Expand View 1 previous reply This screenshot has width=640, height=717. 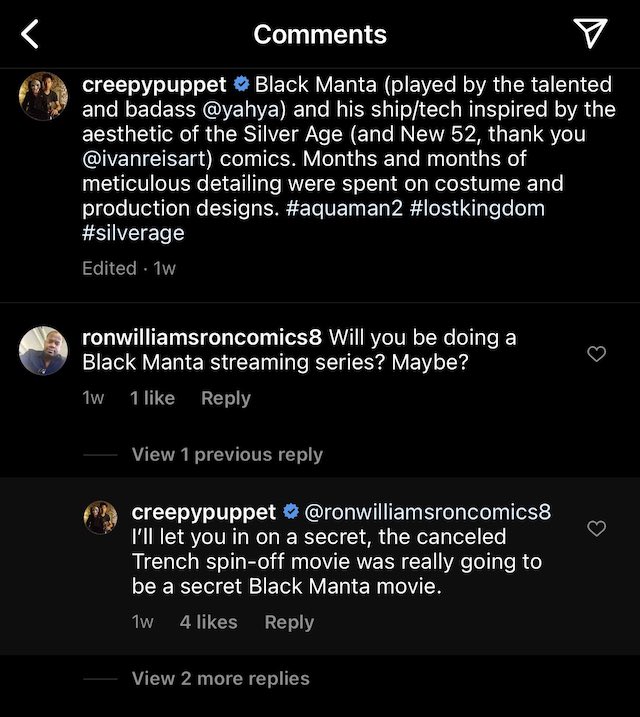(x=227, y=455)
